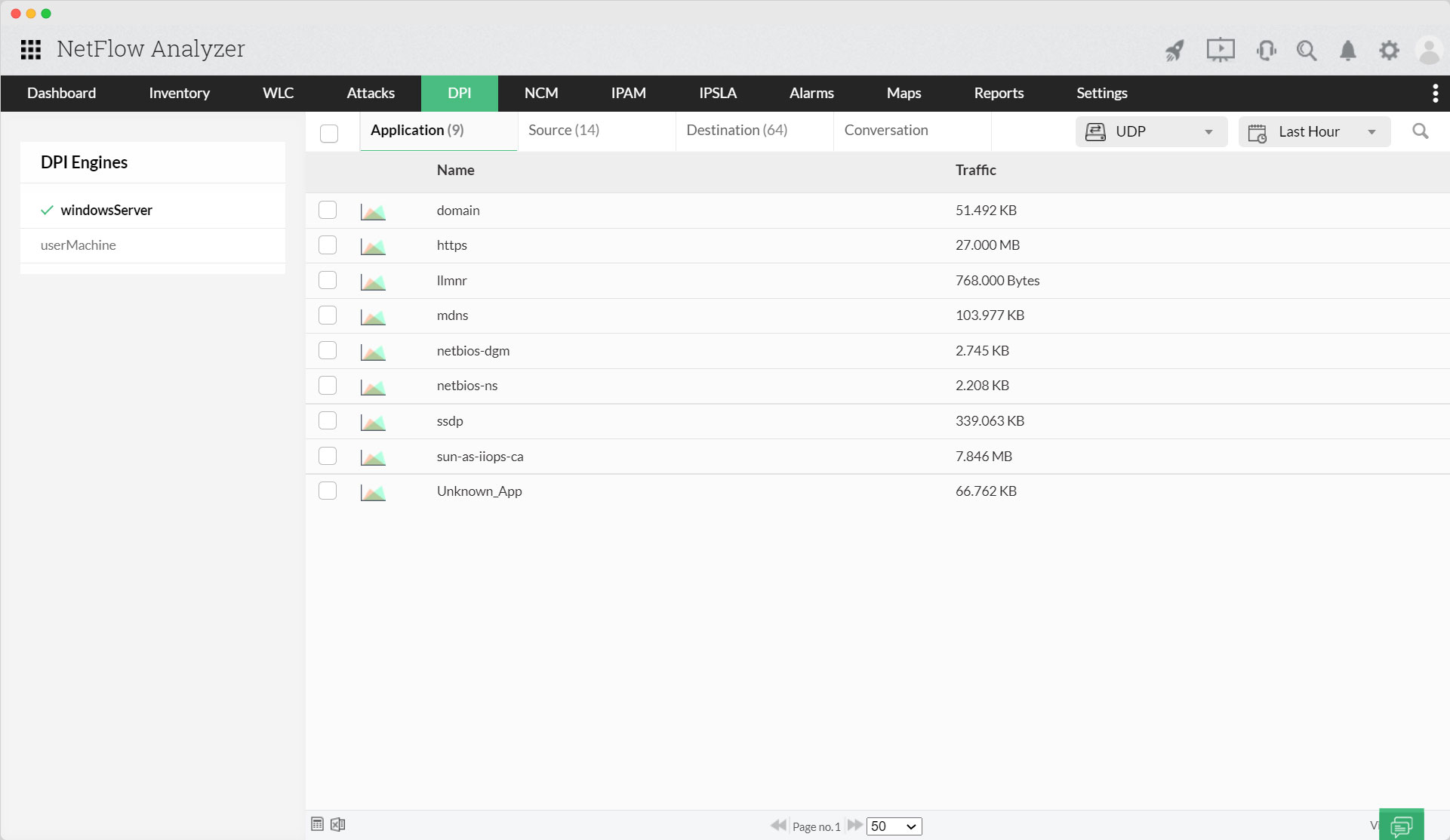Expand the Last Hour time range dropdown
This screenshot has height=840, width=1450.
pos(1313,132)
